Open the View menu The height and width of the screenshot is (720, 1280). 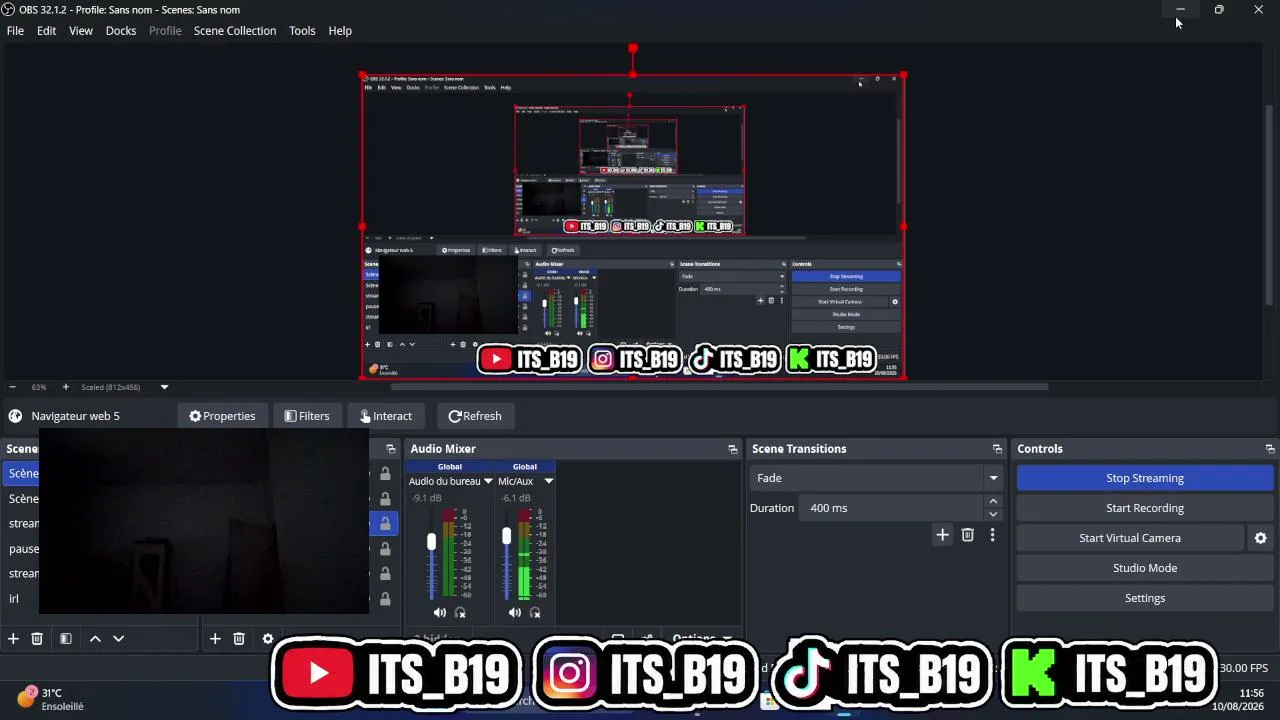81,31
